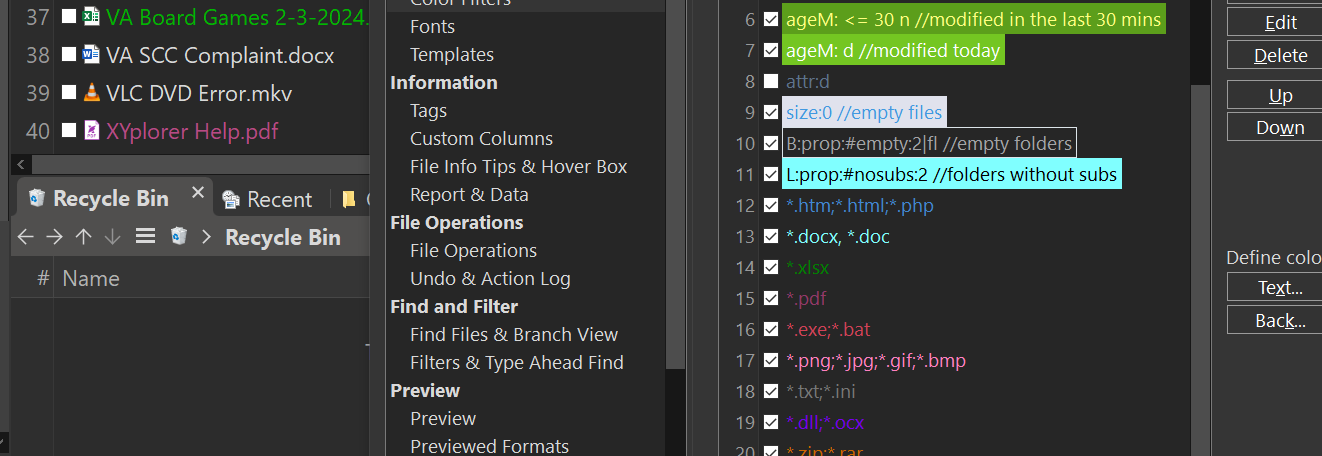Click the PDF icon of XYplorer Help.pdf
This screenshot has width=1322, height=456.
[x=91, y=131]
